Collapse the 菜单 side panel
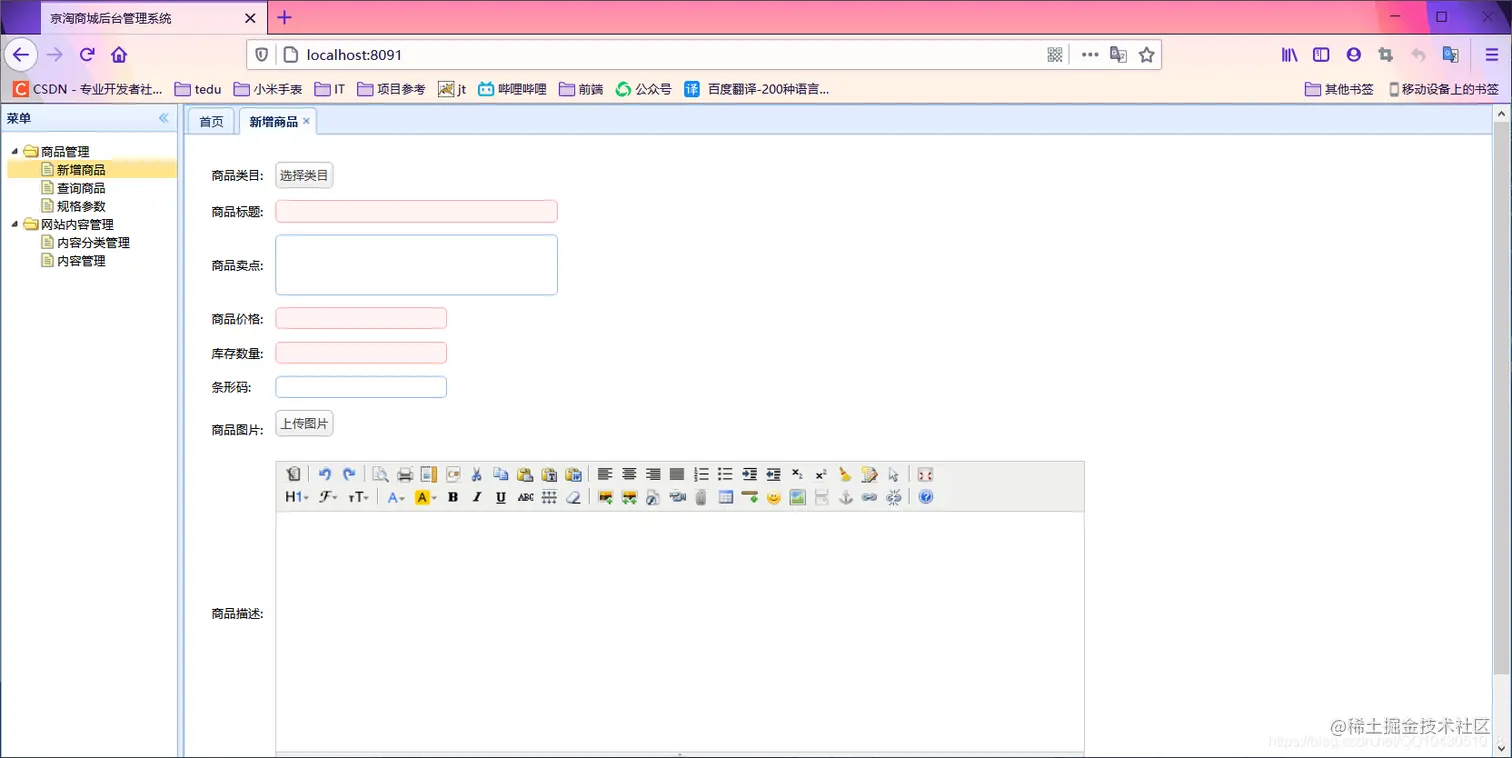Screen dimensions: 1512x758 pos(164,118)
